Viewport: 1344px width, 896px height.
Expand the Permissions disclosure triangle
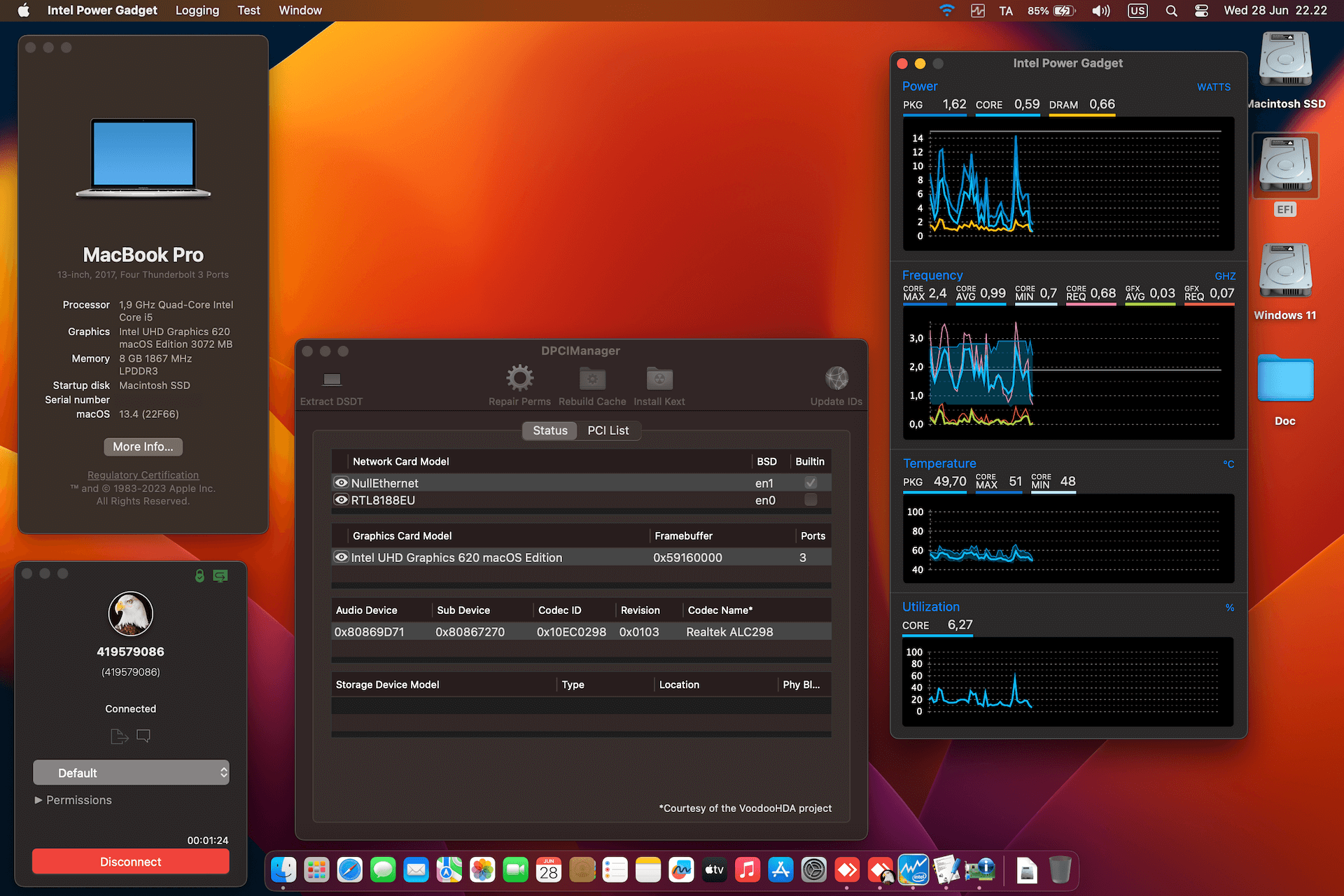pos(38,800)
